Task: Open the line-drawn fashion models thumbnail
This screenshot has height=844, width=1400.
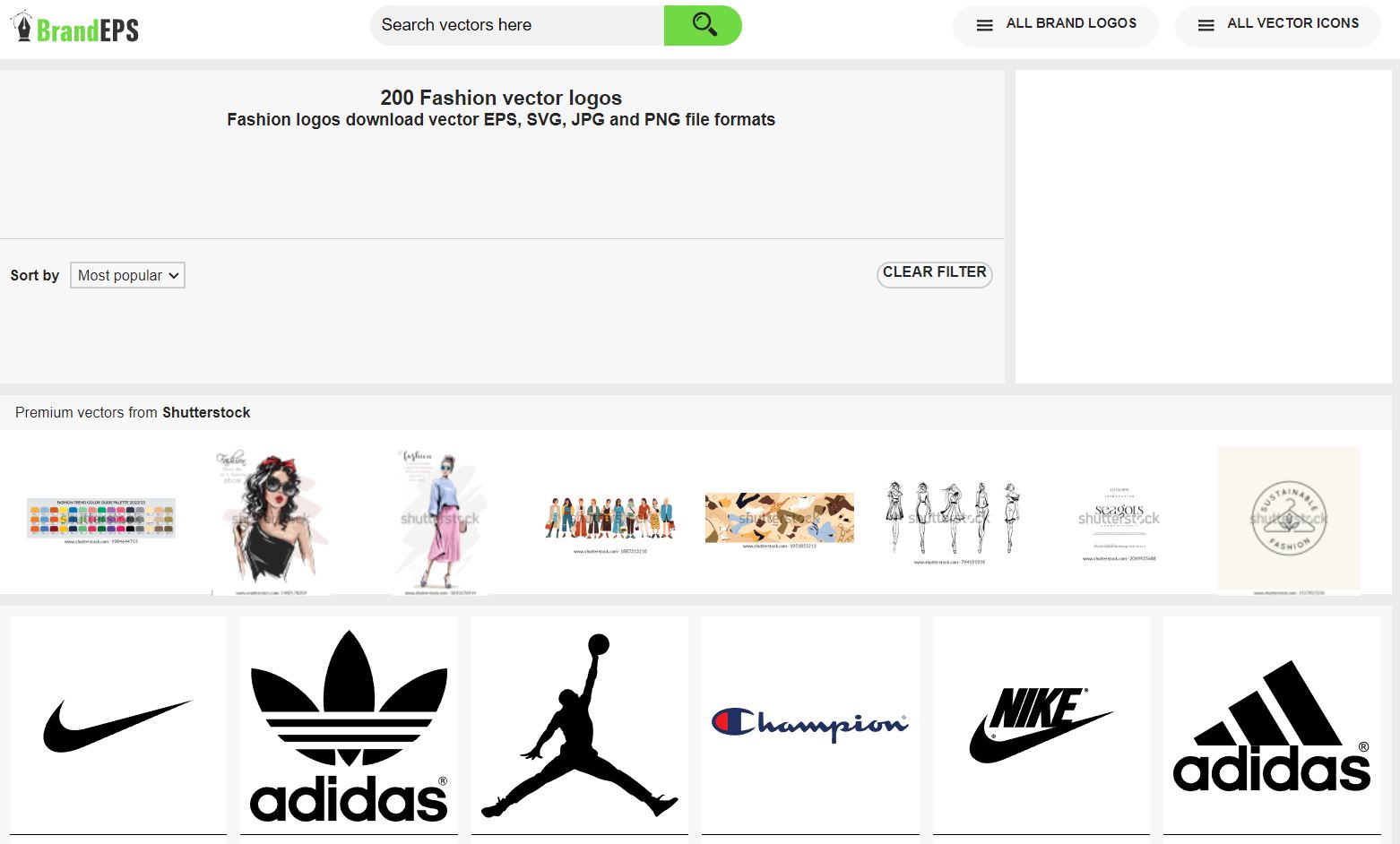Action: (x=949, y=522)
